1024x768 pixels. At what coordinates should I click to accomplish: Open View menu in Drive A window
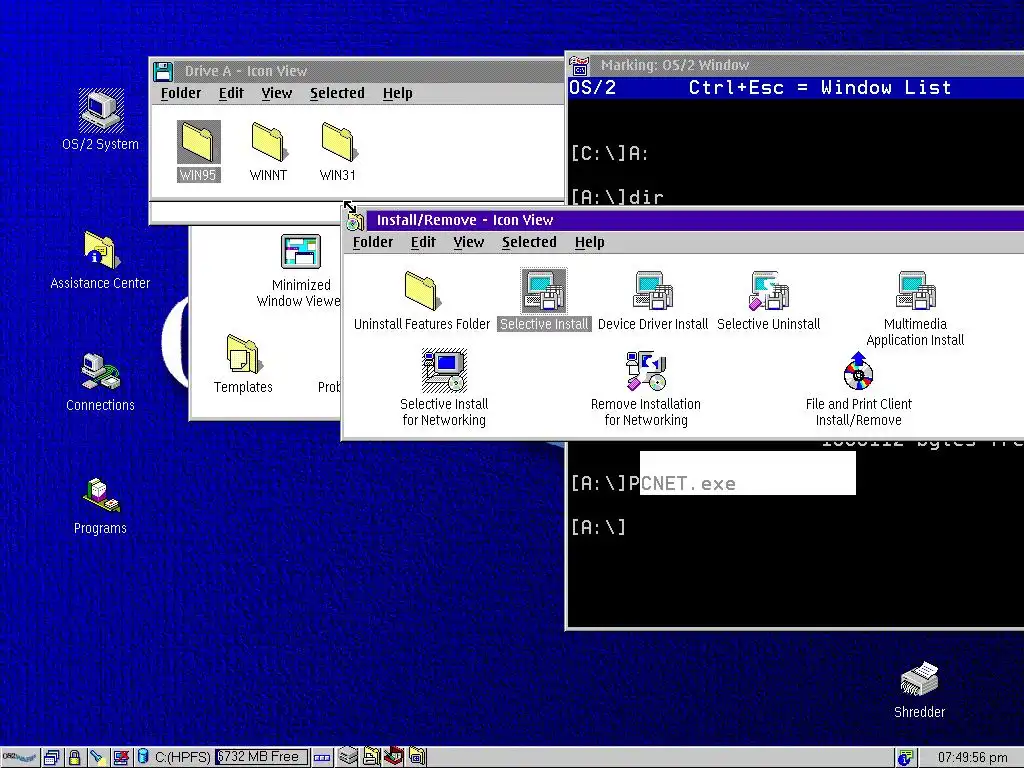pyautogui.click(x=277, y=93)
